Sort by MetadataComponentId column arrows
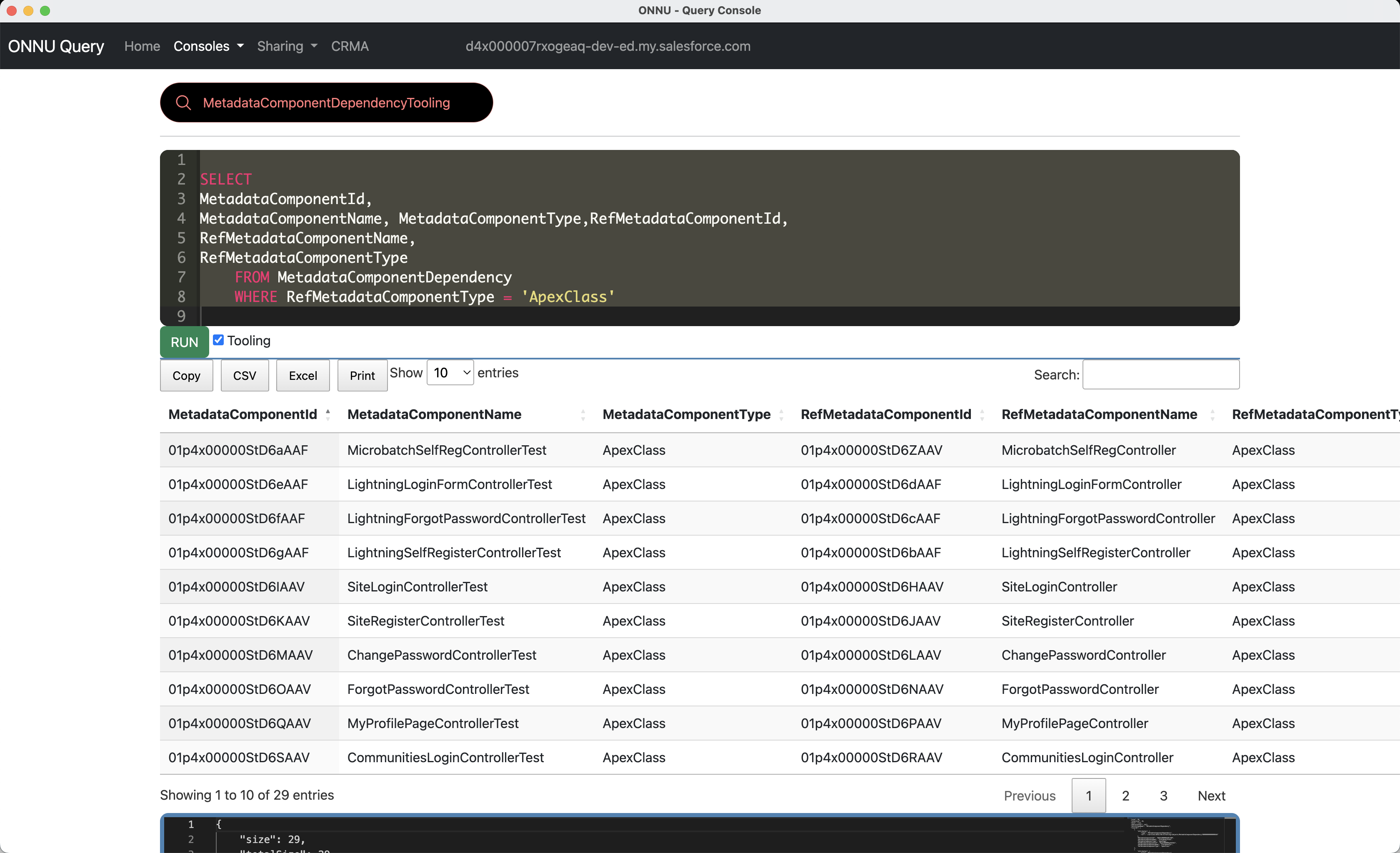The height and width of the screenshot is (853, 1400). click(328, 414)
